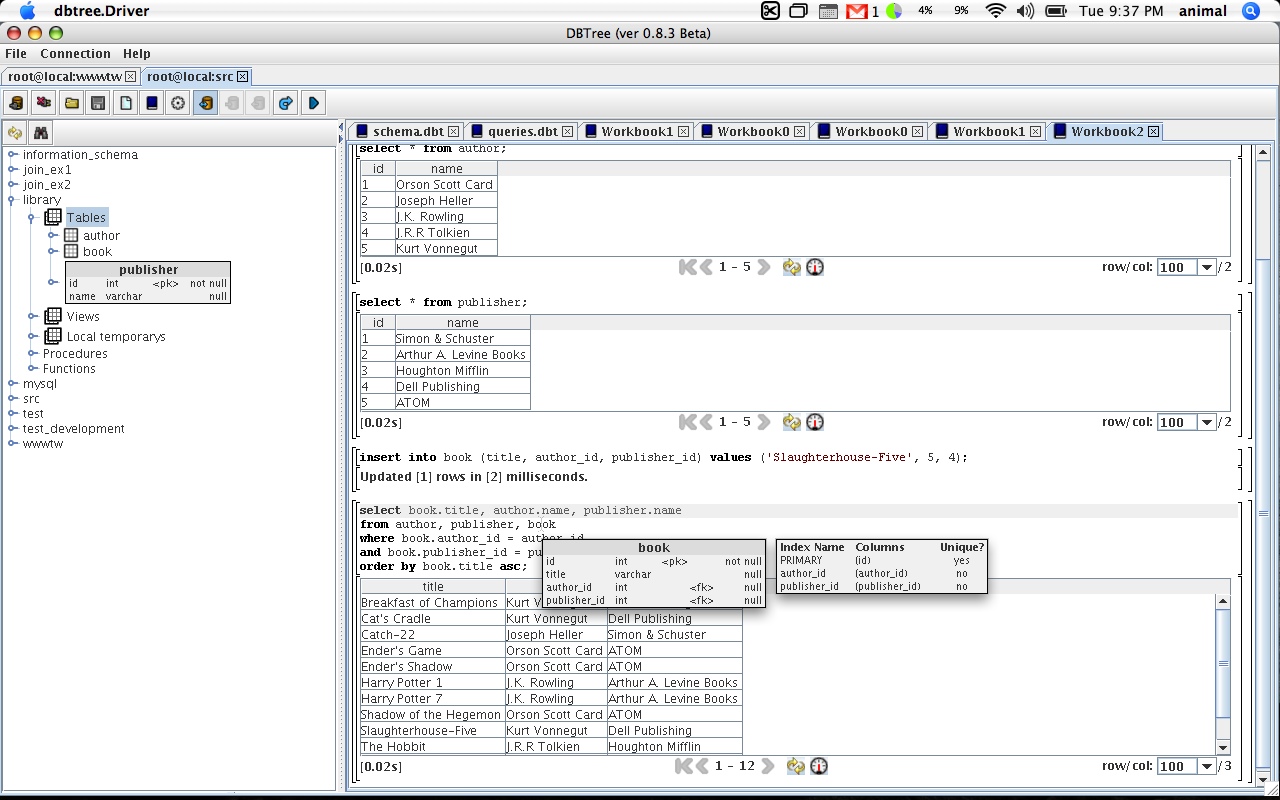
Task: Open settings via the gear toolbar icon
Action: 178,103
